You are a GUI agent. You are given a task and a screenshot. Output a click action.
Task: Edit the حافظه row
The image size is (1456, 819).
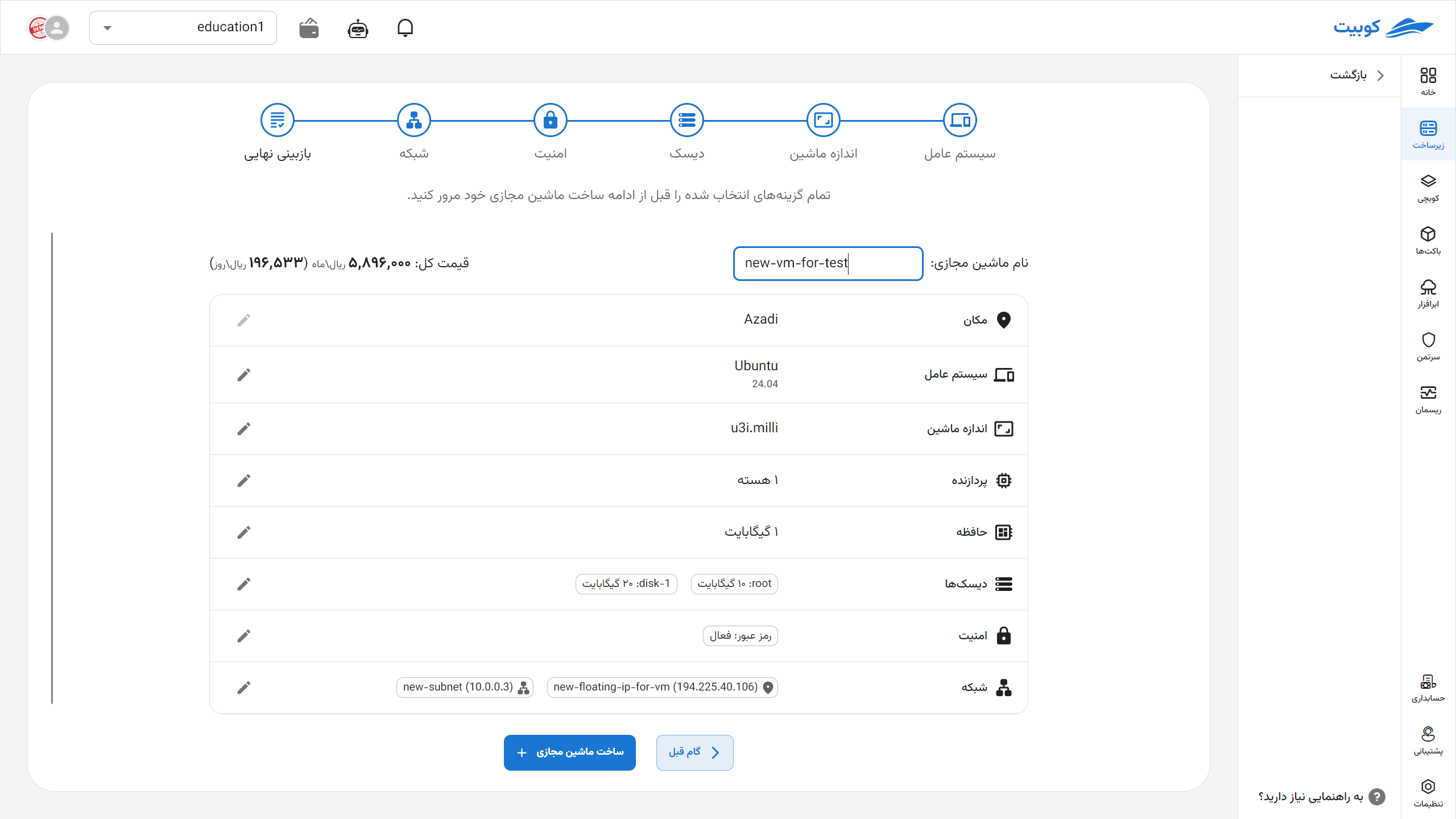(244, 532)
